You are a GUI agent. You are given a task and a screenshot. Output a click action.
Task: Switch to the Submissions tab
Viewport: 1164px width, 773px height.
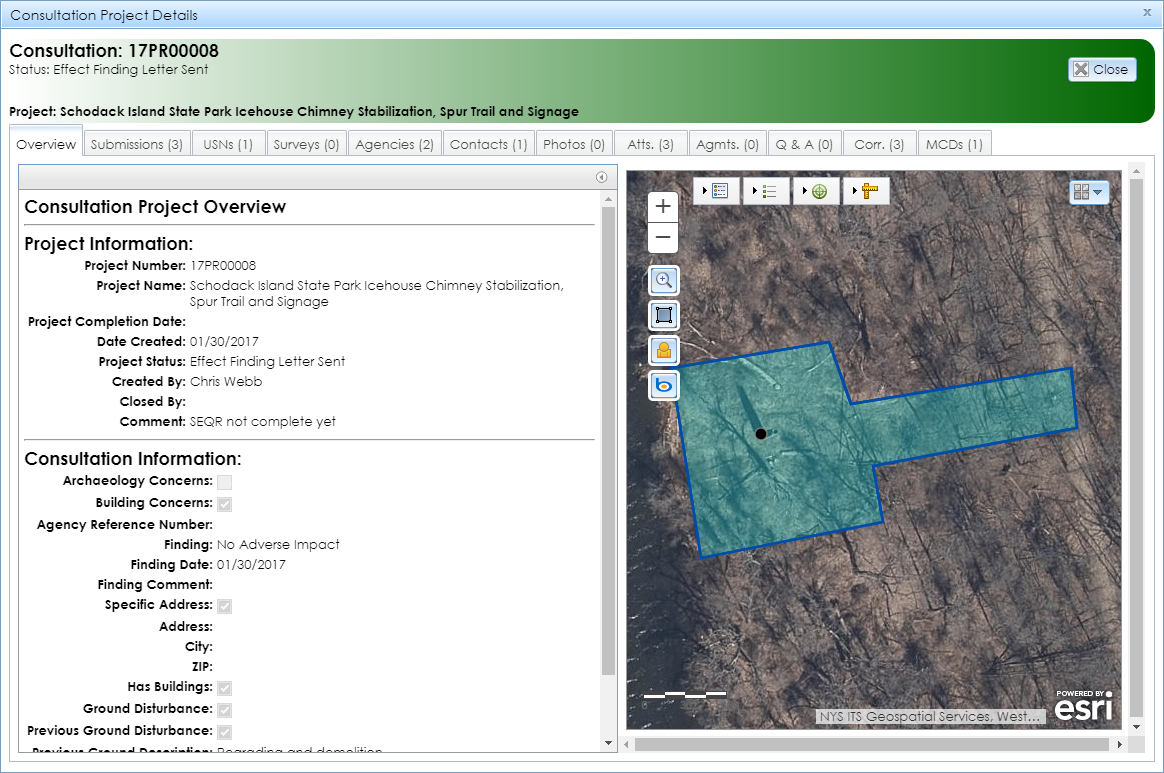tap(136, 143)
